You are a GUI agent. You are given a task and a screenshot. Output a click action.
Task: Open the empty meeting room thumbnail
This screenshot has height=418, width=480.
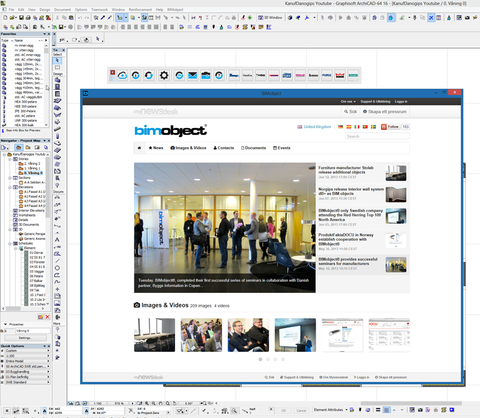click(154, 335)
